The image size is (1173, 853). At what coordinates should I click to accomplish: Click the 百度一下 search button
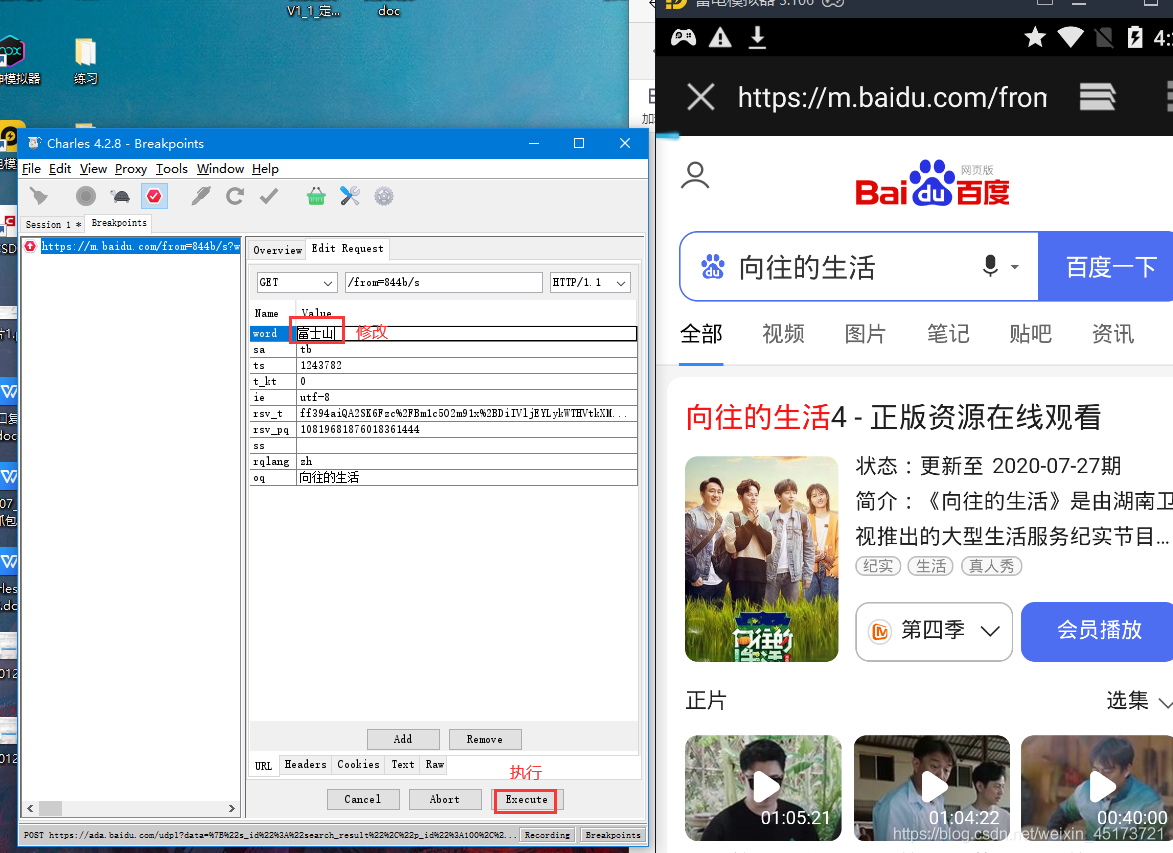tap(1113, 266)
